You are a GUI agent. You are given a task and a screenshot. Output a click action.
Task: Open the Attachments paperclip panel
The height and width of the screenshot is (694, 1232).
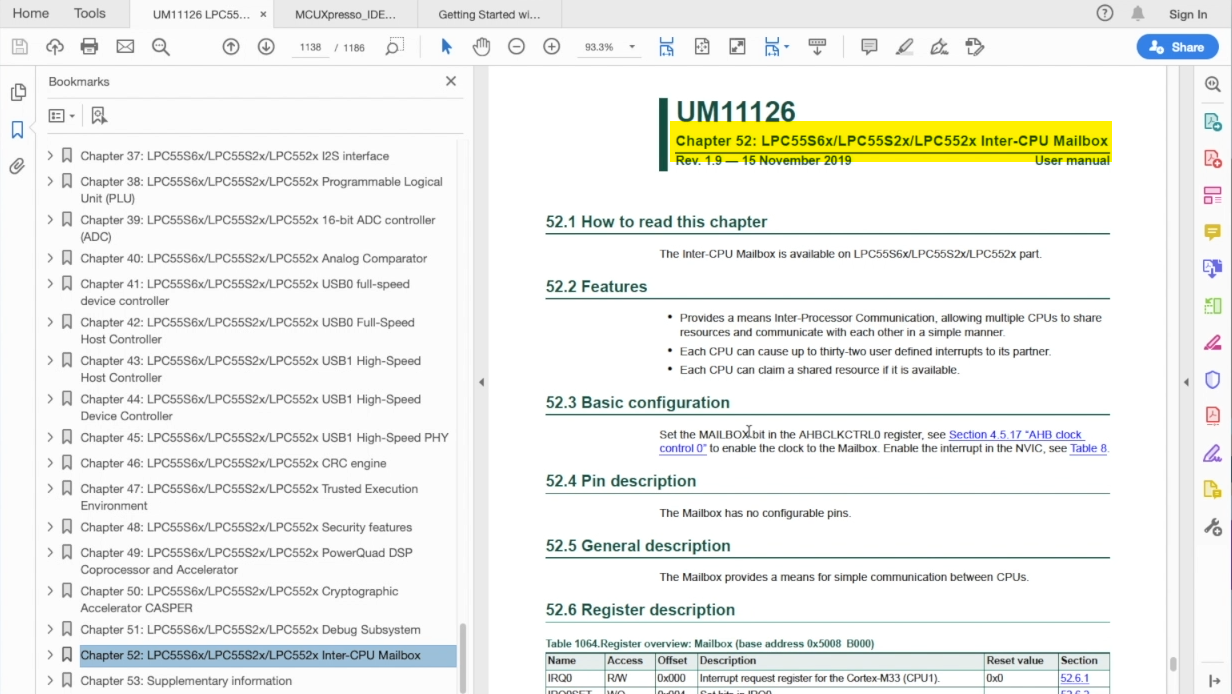pyautogui.click(x=17, y=166)
